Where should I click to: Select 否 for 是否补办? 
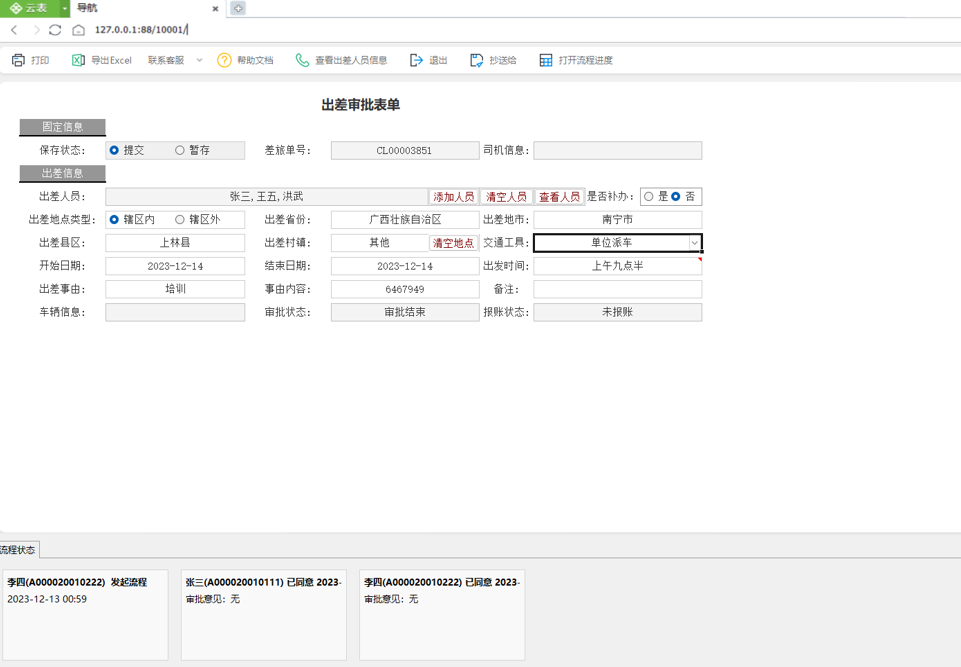[676, 197]
